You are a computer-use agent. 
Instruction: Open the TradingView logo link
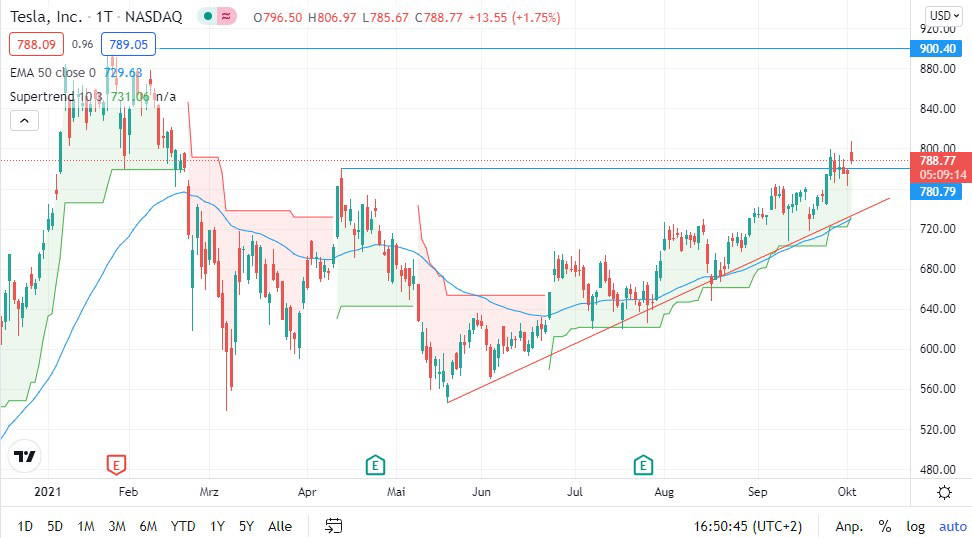coord(25,457)
